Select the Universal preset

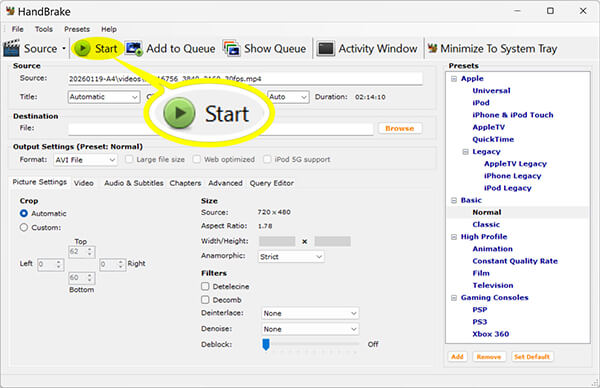point(491,91)
